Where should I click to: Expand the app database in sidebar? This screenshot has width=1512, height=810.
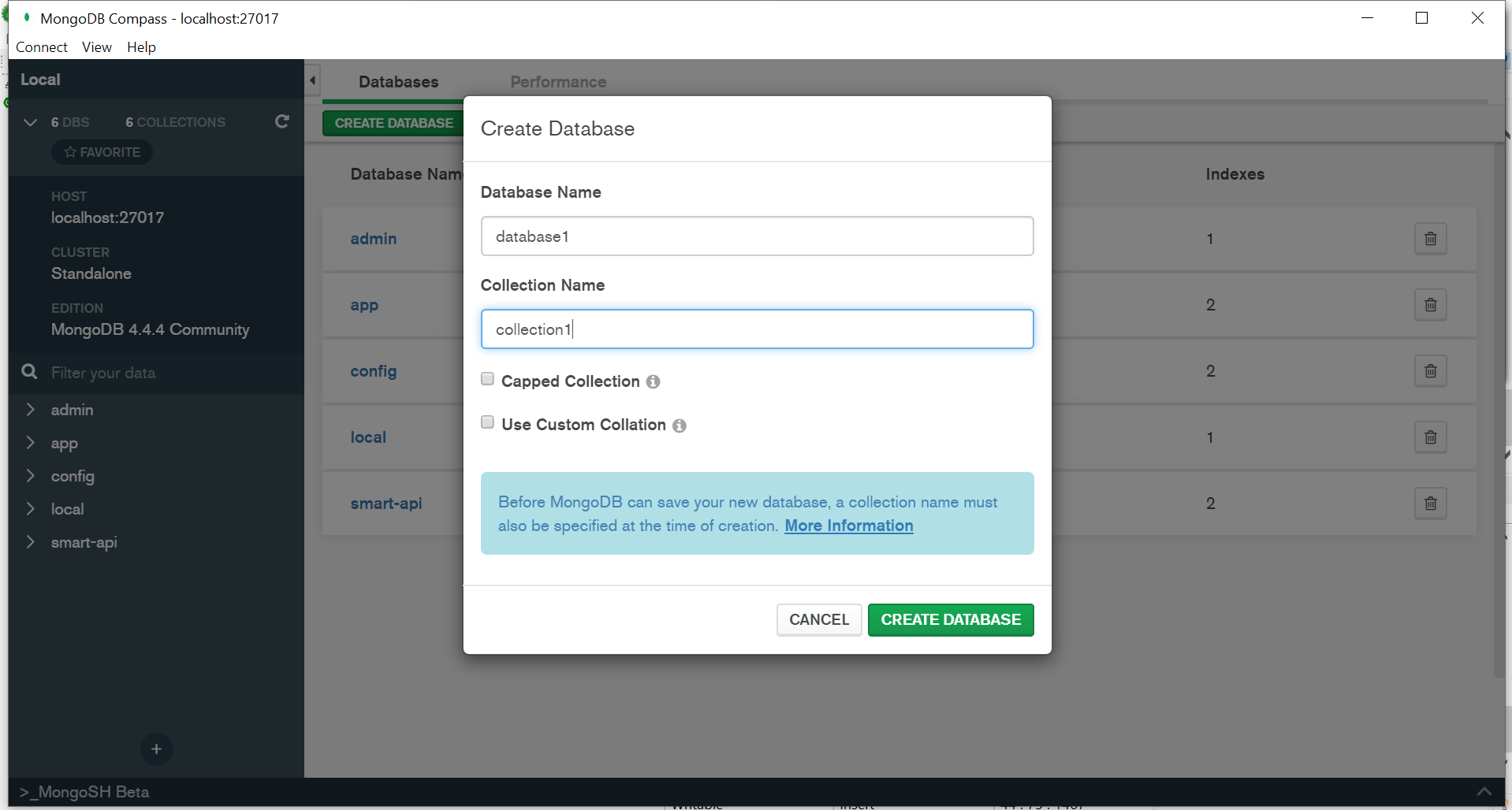30,442
